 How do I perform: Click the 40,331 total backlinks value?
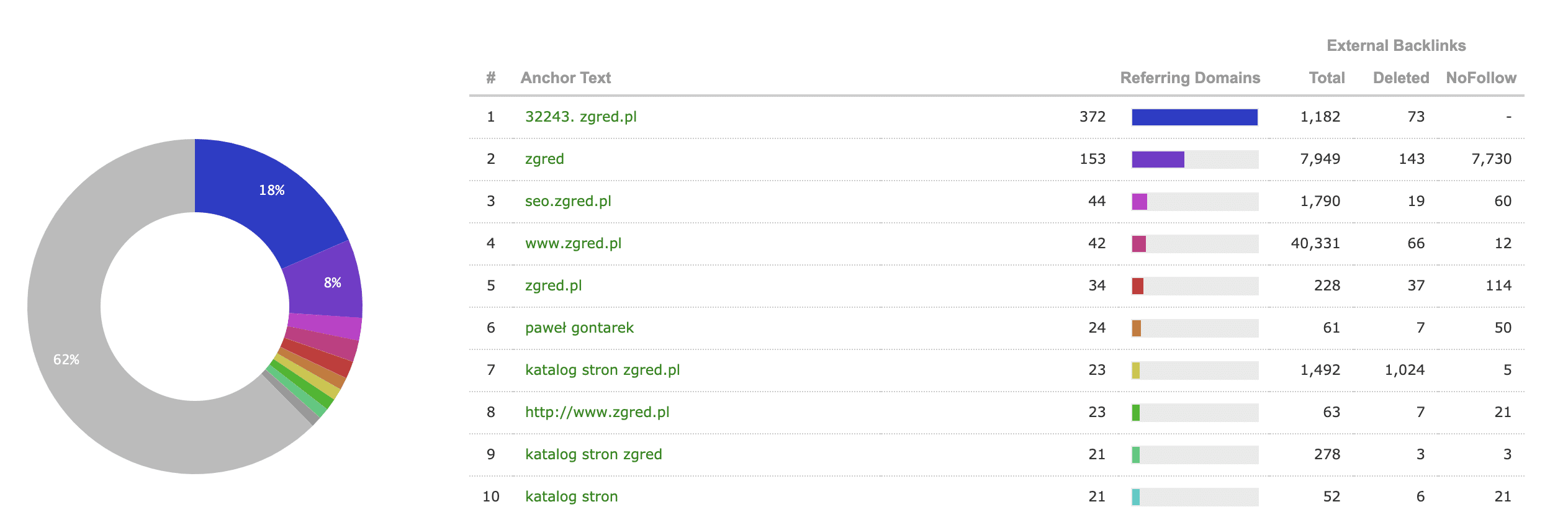[1315, 243]
